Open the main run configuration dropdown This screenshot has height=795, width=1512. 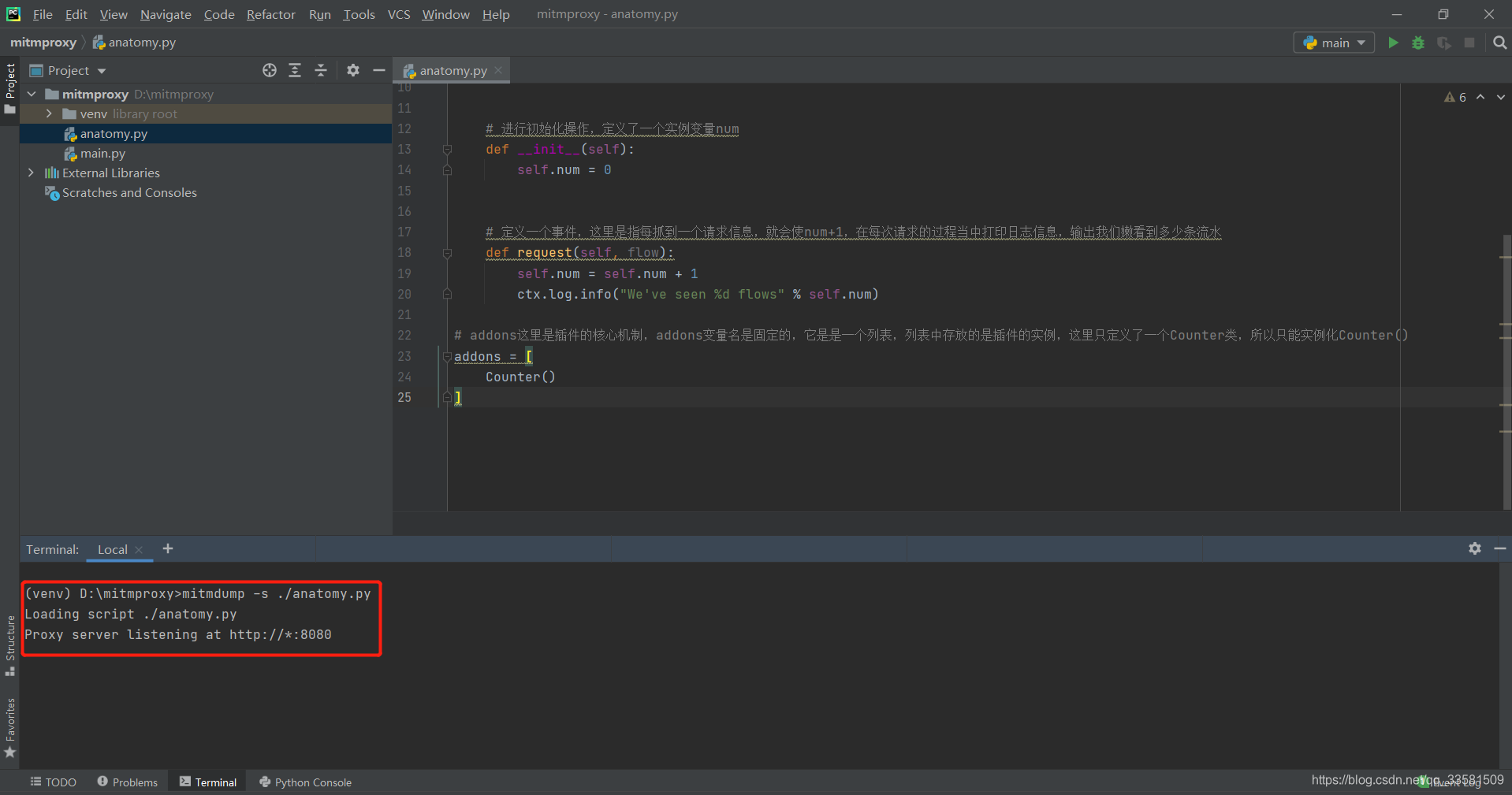pos(1334,43)
